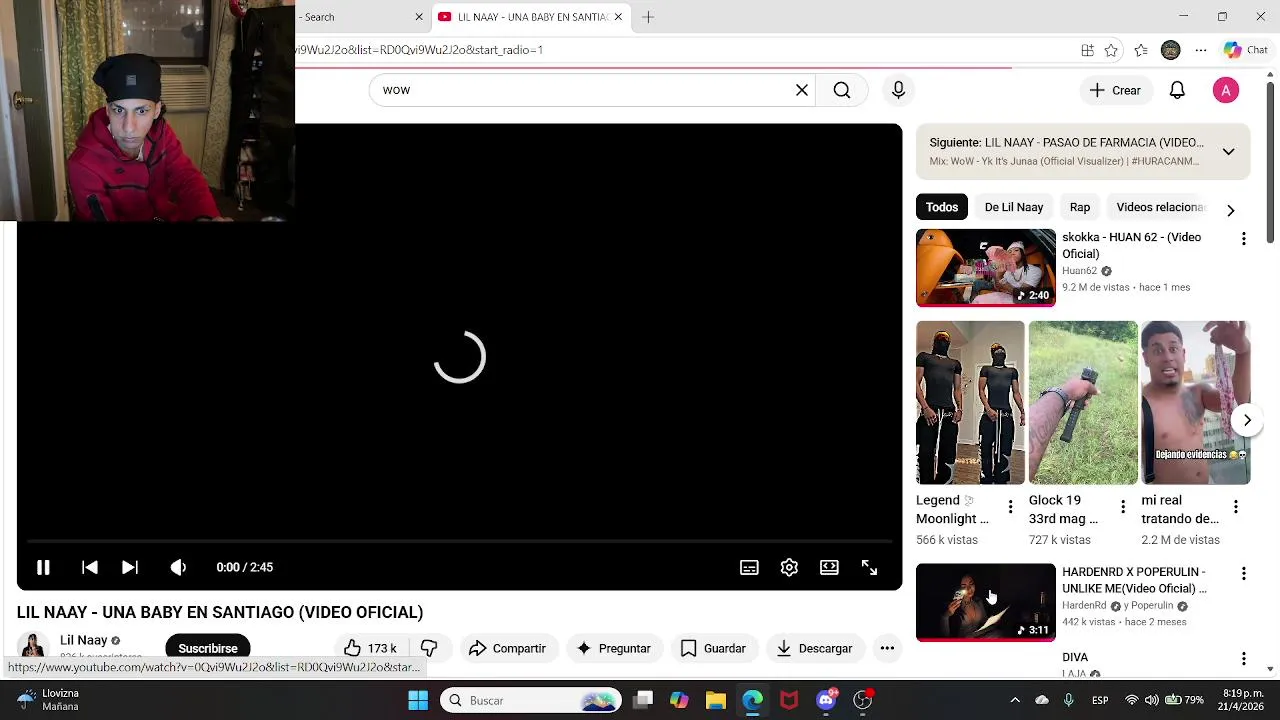The image size is (1280, 720).
Task: Select the Videos relacionados chip
Action: (x=1160, y=207)
